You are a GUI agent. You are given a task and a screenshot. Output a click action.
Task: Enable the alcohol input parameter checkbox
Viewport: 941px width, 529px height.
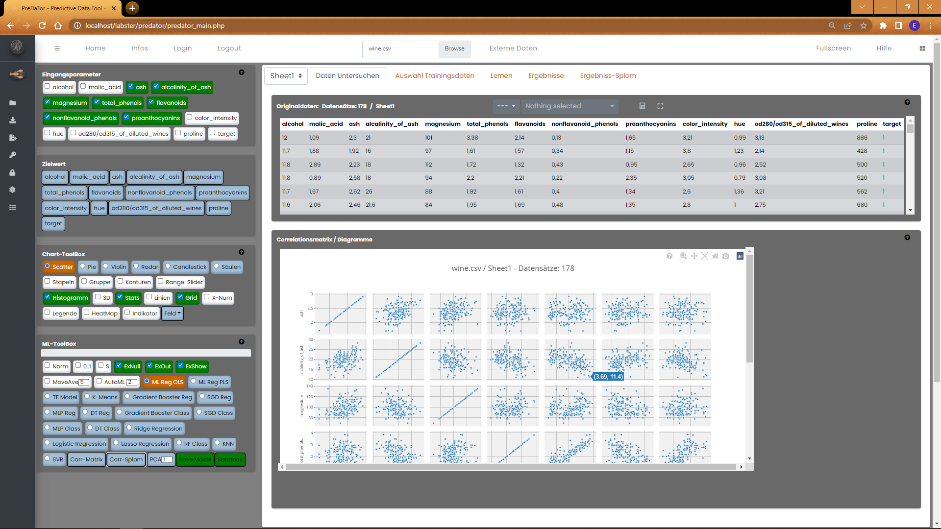(49, 87)
